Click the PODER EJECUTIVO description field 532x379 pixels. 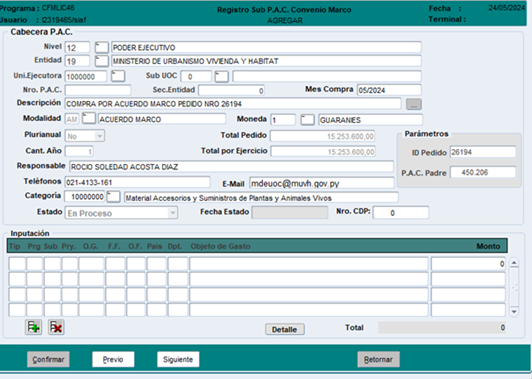[x=266, y=47]
